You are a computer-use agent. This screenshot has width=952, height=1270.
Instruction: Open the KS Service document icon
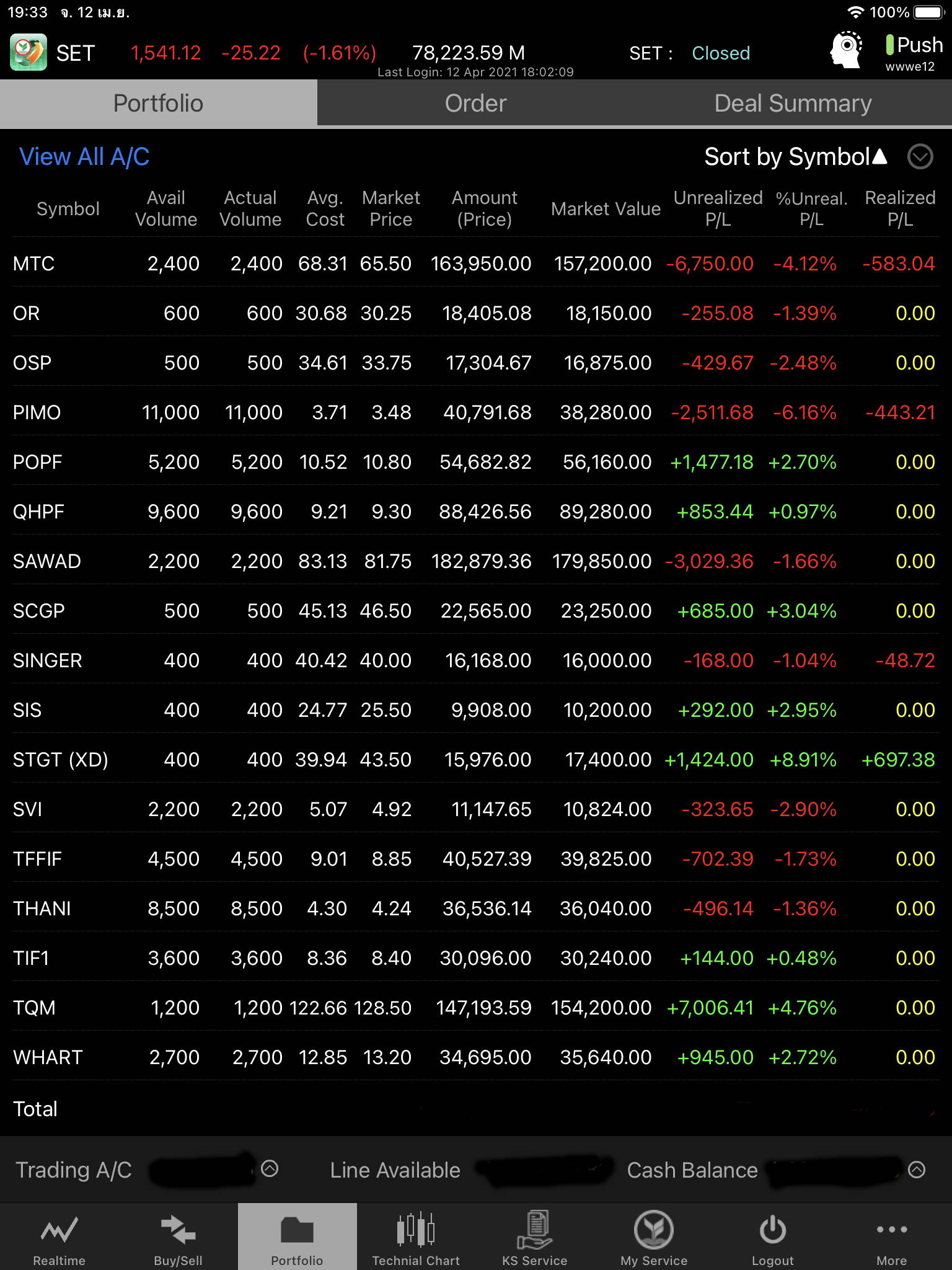coord(535,1229)
